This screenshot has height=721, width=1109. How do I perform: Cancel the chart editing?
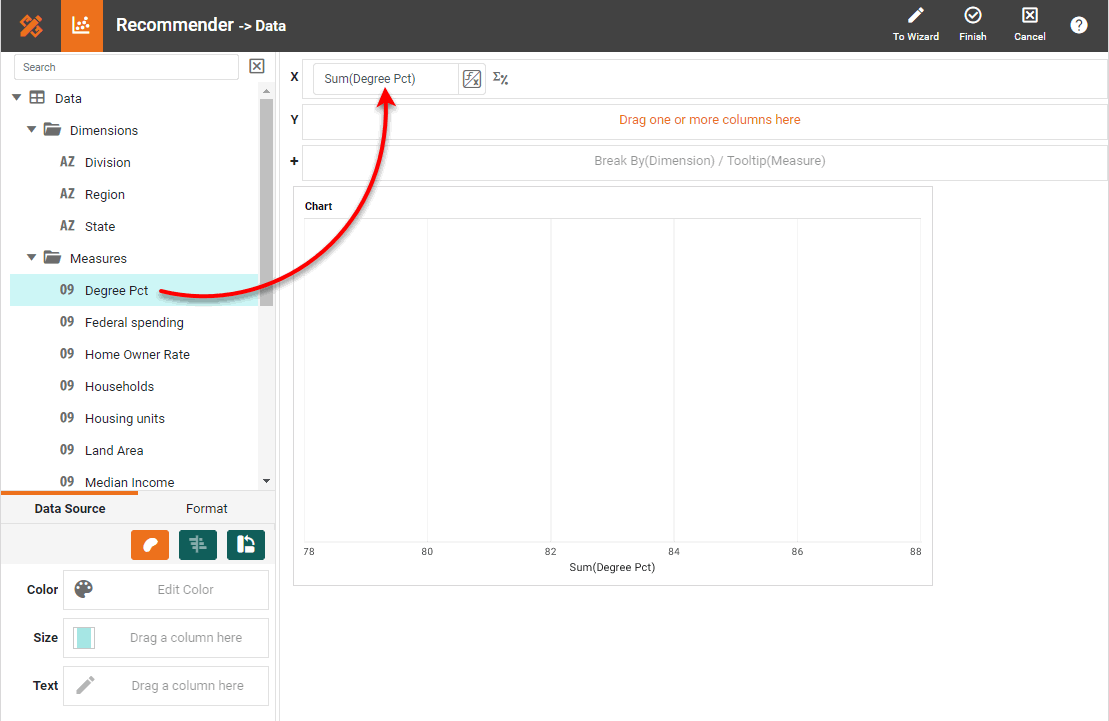(1029, 25)
